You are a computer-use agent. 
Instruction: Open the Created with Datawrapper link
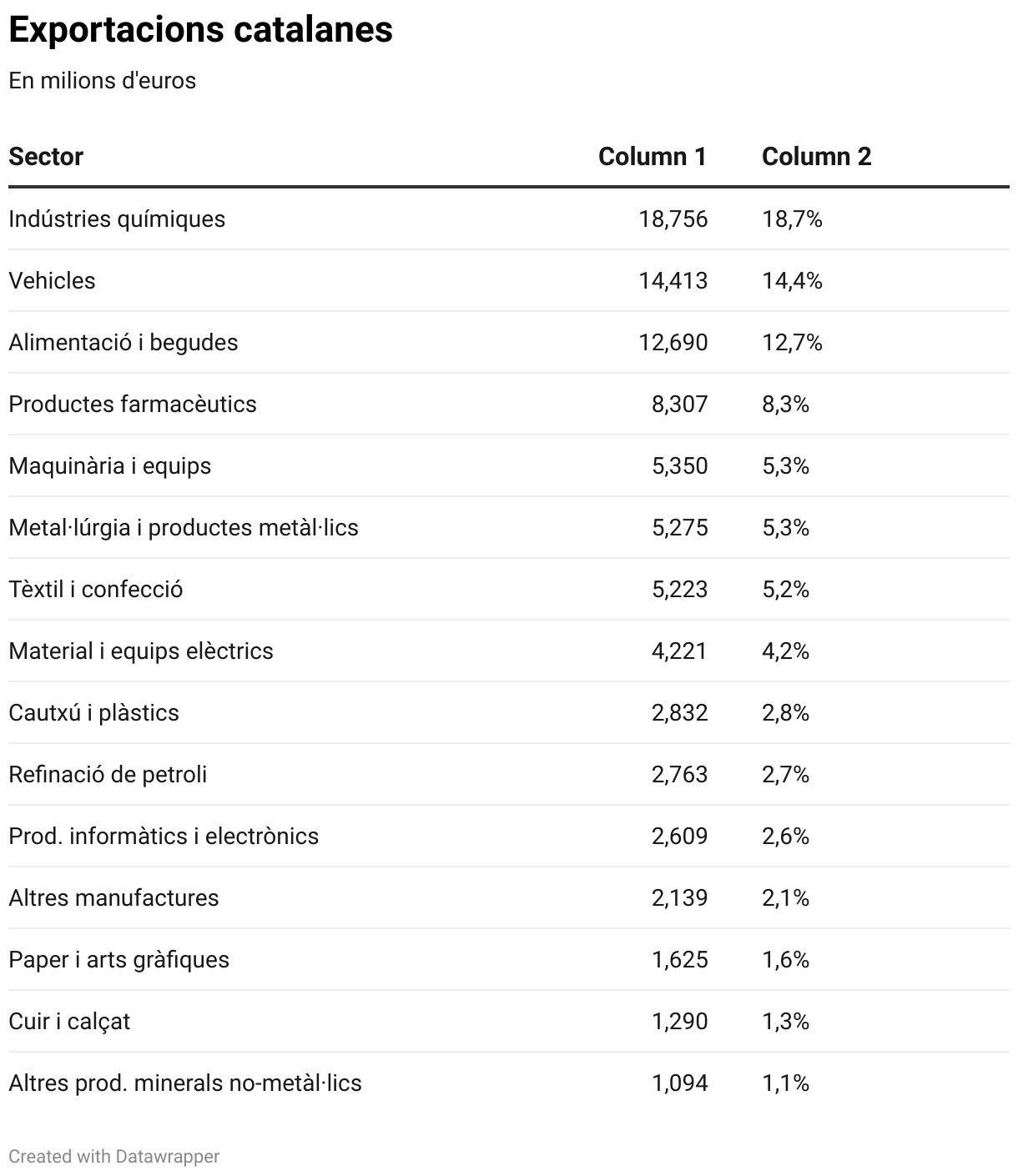pyautogui.click(x=114, y=1157)
